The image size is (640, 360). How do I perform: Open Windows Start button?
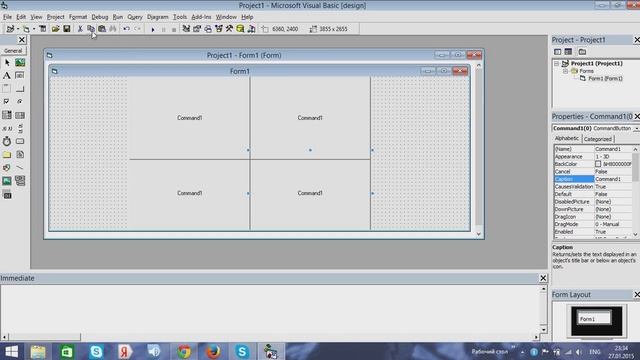click(11, 351)
